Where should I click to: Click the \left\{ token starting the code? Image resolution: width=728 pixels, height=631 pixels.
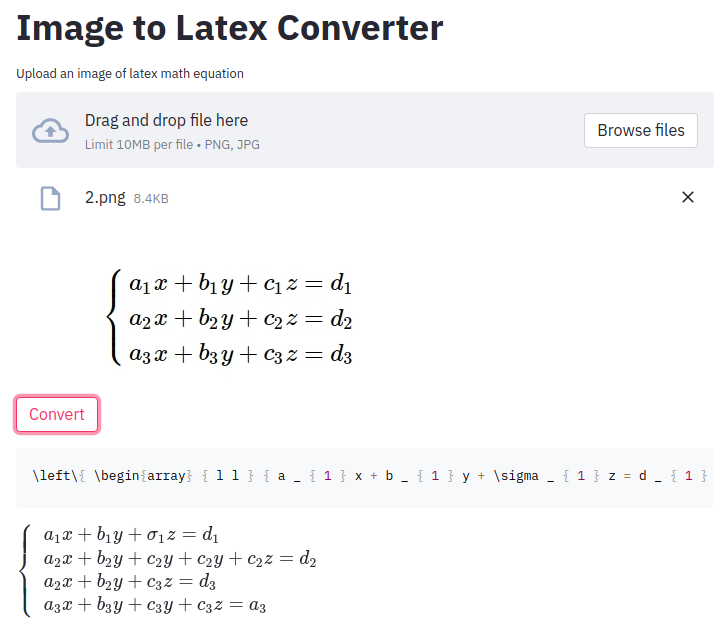click(59, 476)
